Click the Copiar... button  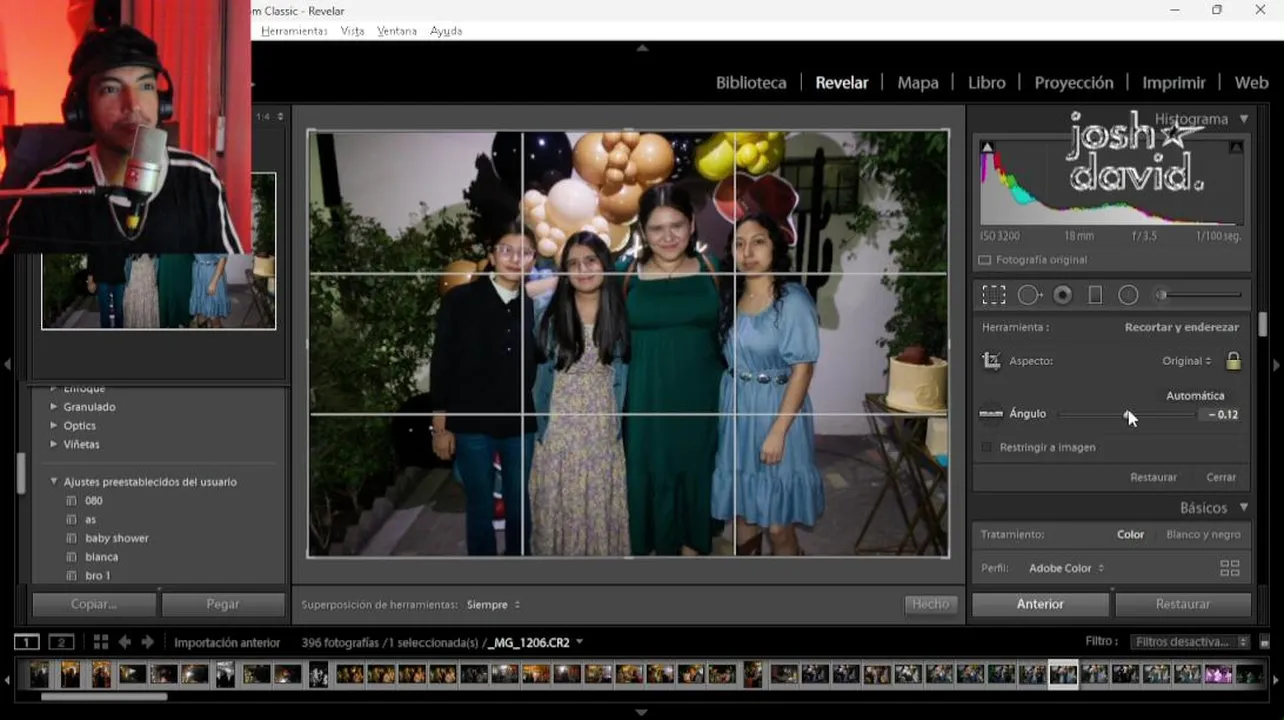[x=94, y=604]
